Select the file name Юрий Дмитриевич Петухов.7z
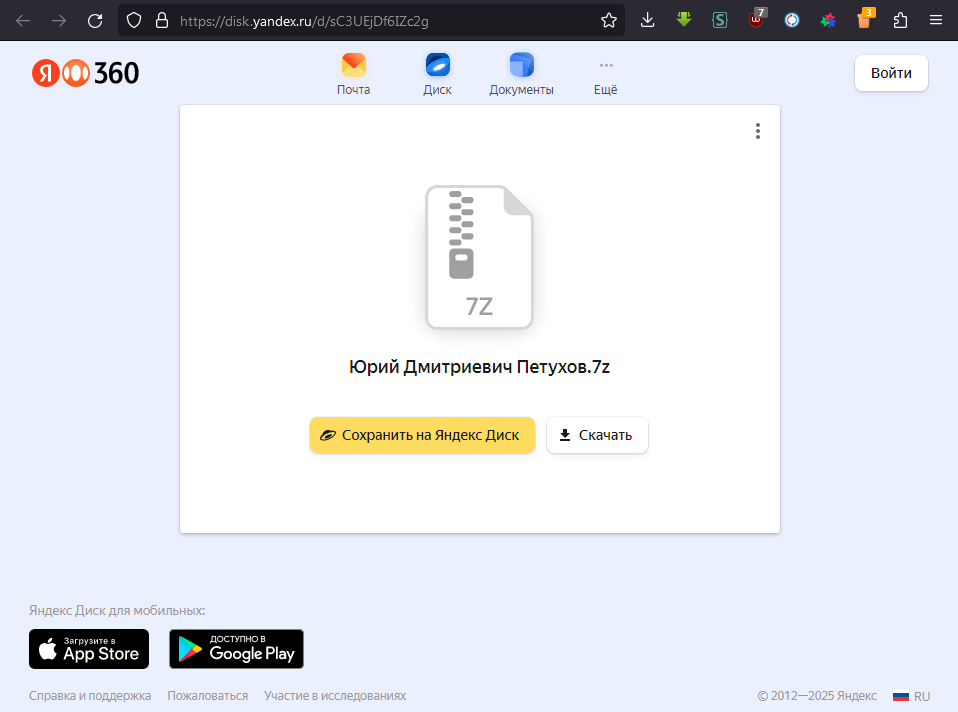The height and width of the screenshot is (712, 958). tap(479, 367)
